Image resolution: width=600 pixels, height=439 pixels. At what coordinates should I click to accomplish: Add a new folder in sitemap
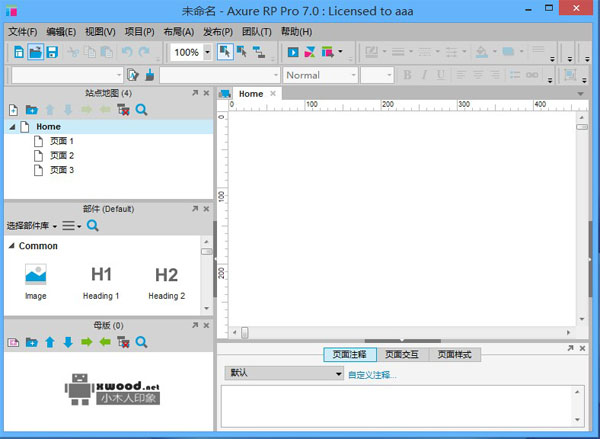click(31, 110)
